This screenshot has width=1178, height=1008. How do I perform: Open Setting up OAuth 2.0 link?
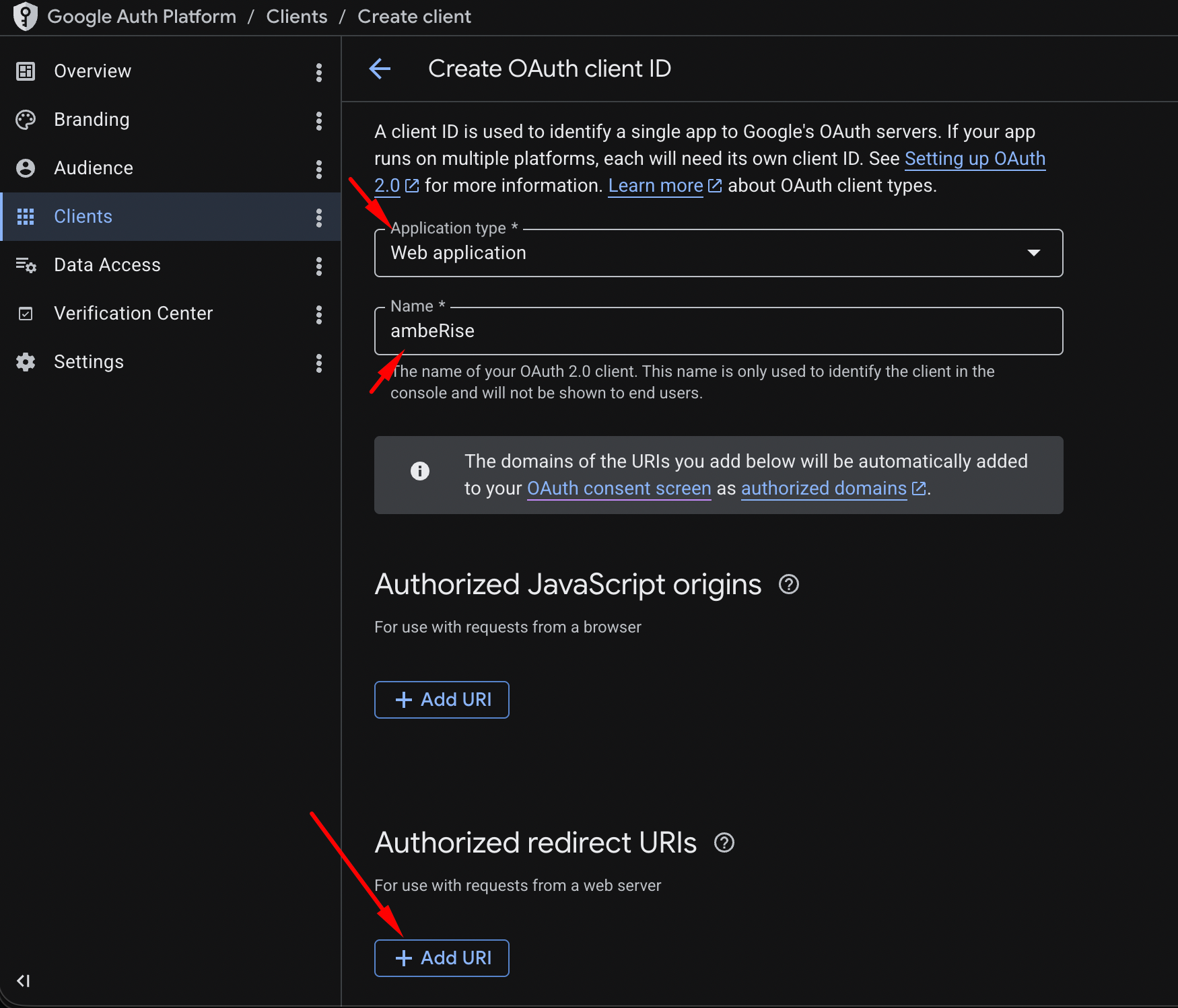(x=975, y=159)
